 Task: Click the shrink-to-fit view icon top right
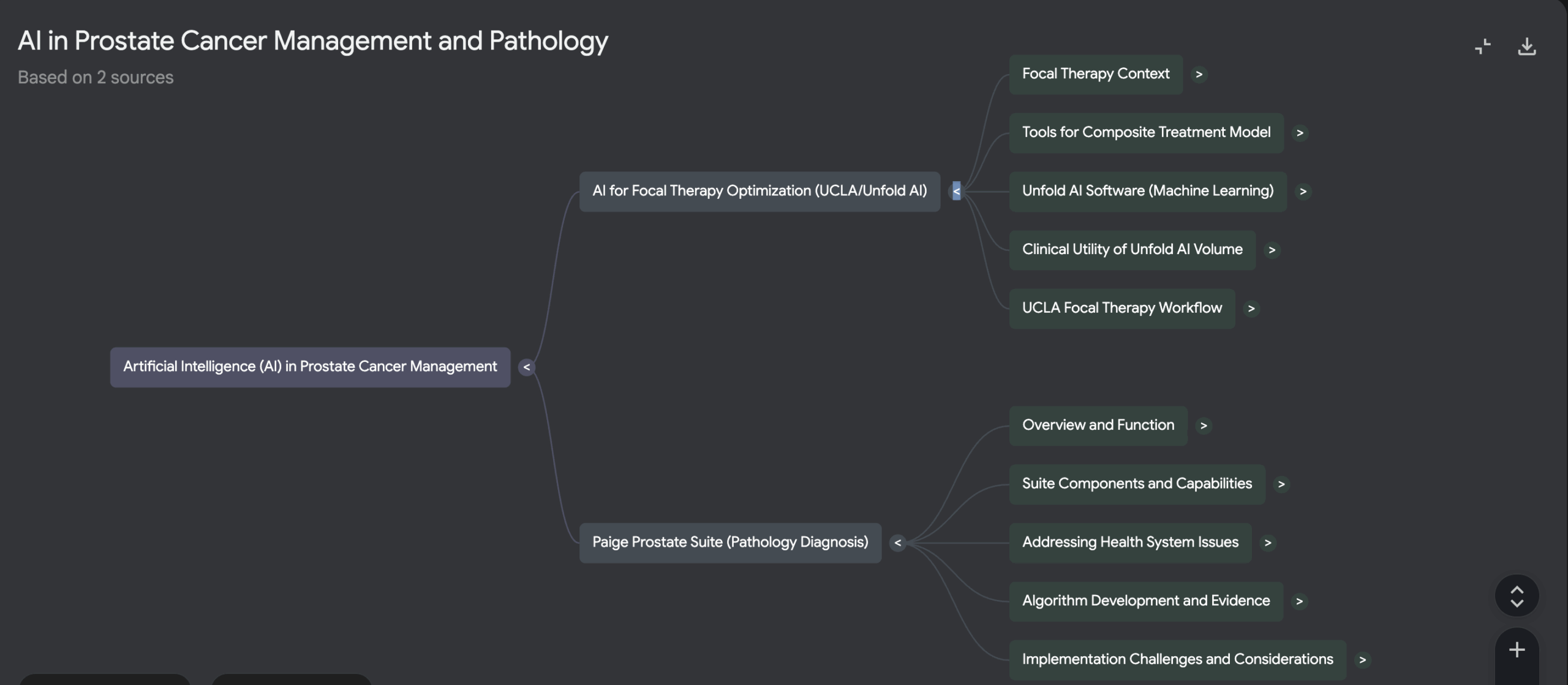1483,47
